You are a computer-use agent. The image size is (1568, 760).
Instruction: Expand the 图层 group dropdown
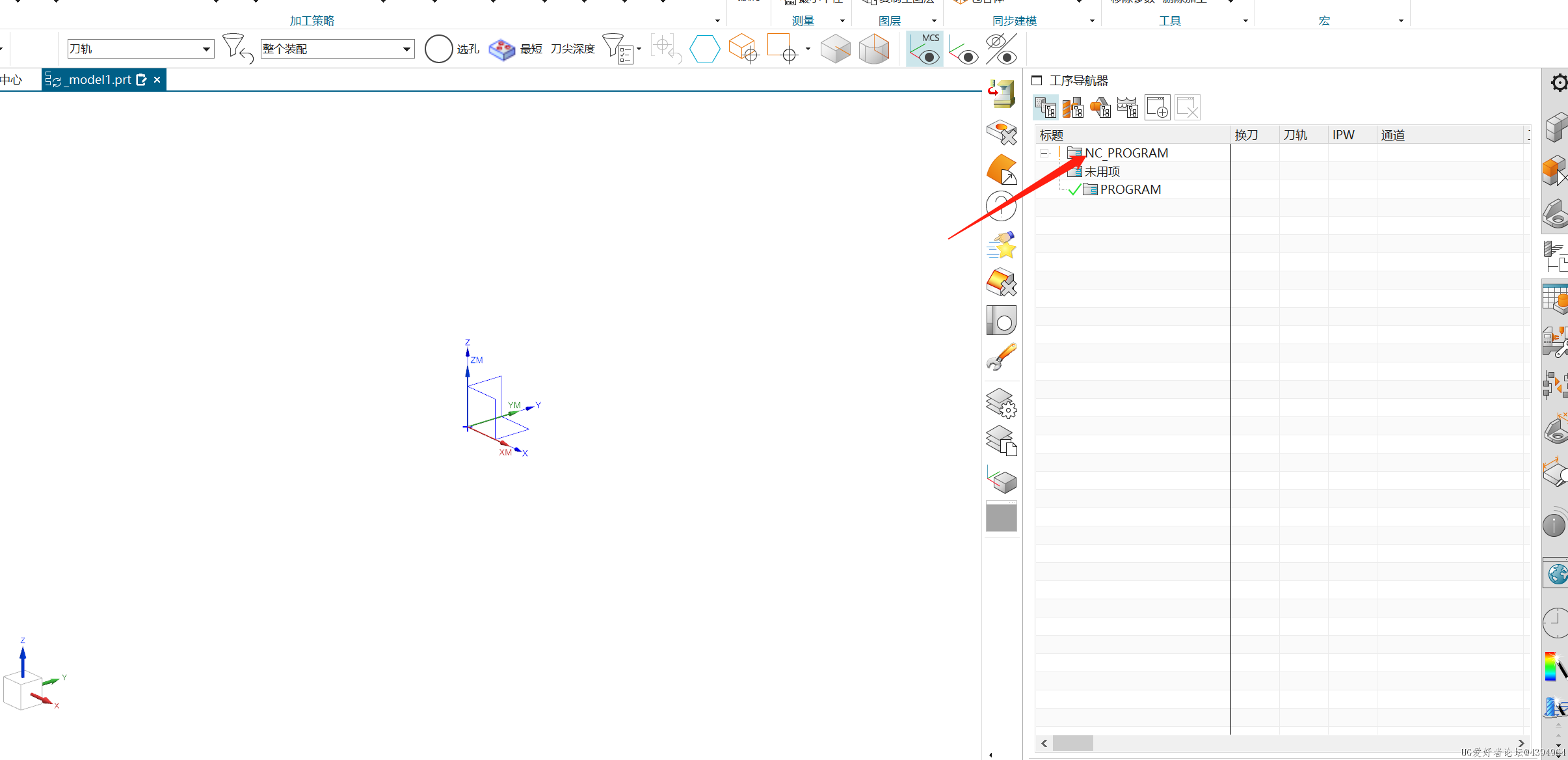[934, 21]
